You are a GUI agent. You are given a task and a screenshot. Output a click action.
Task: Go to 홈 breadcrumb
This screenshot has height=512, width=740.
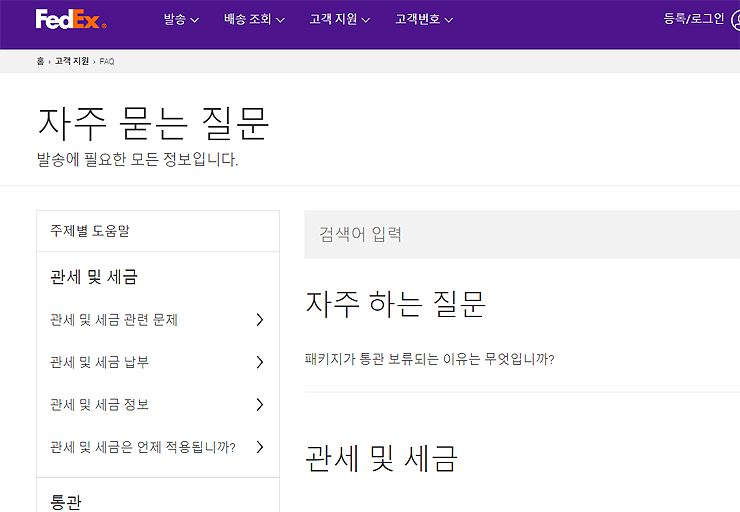click(40, 61)
